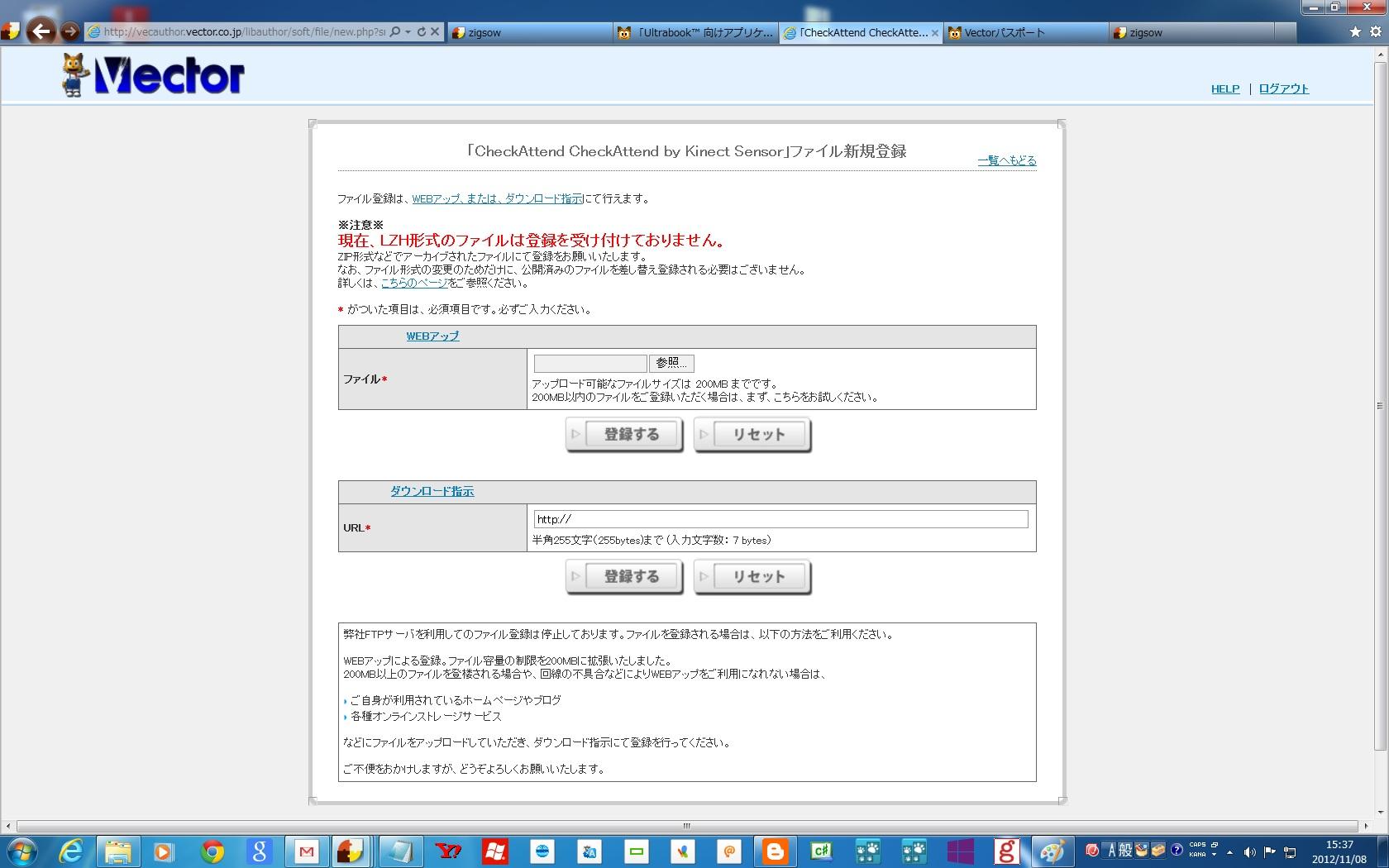
Task: Open the Yahoo icon on the taskbar
Action: tap(448, 851)
